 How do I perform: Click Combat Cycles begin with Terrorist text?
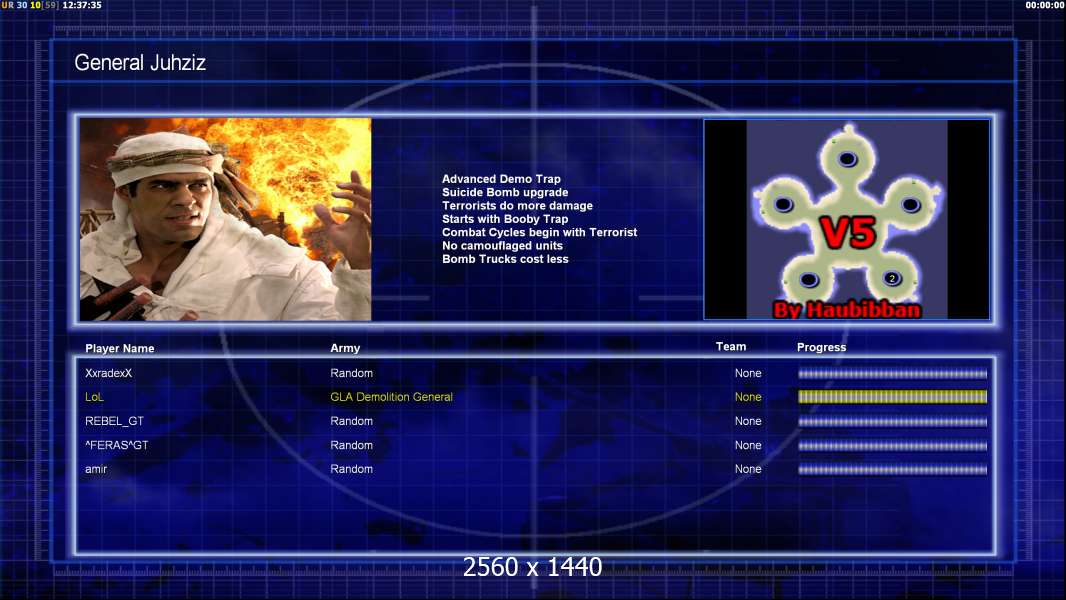(x=540, y=232)
